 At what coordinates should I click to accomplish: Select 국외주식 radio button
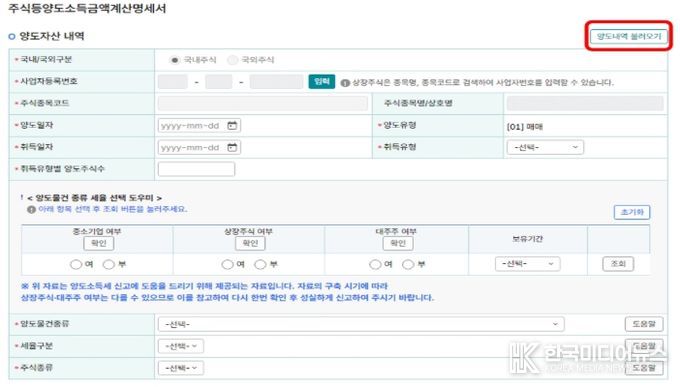[x=232, y=60]
